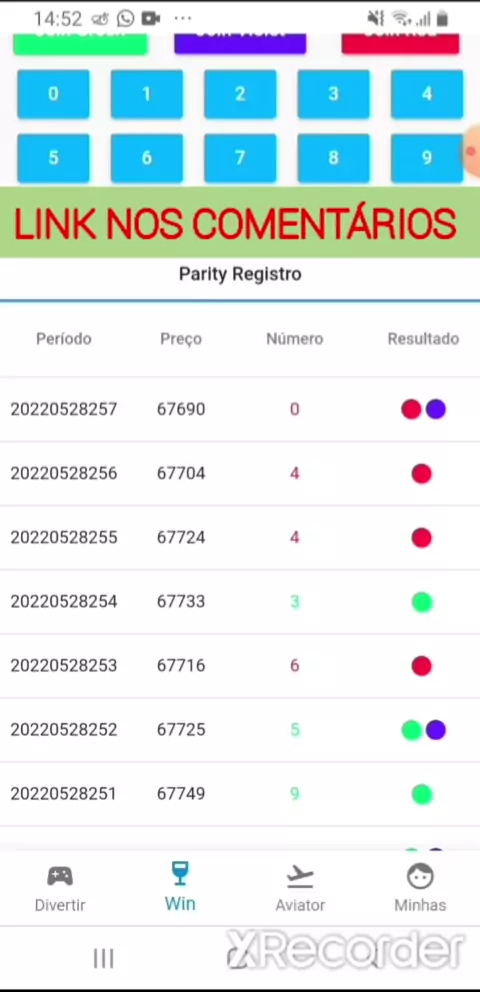Image resolution: width=480 pixels, height=992 pixels.
Task: Select number 3 tile
Action: [x=333, y=94]
